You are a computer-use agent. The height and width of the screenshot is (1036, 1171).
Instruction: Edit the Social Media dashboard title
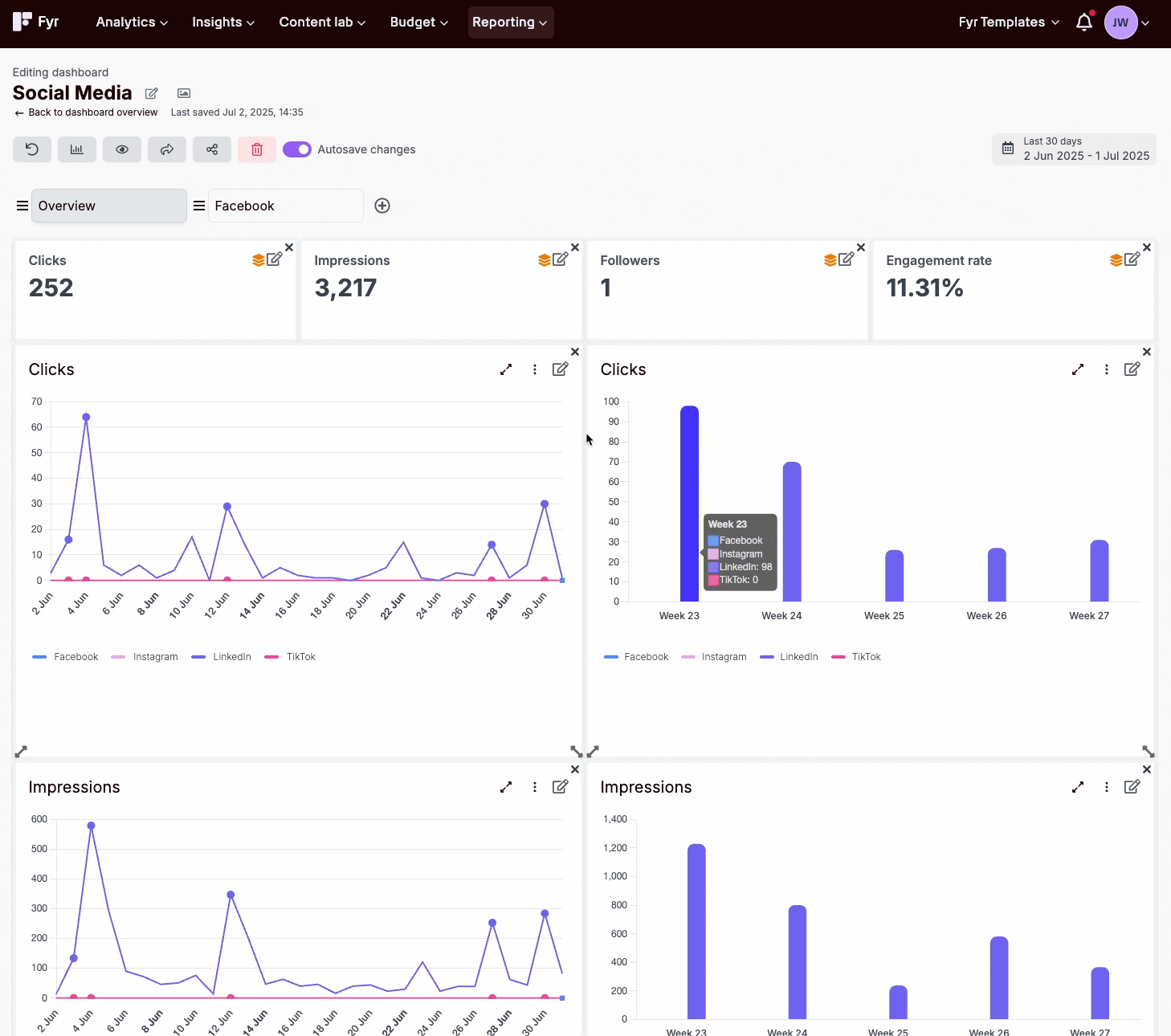pos(152,93)
